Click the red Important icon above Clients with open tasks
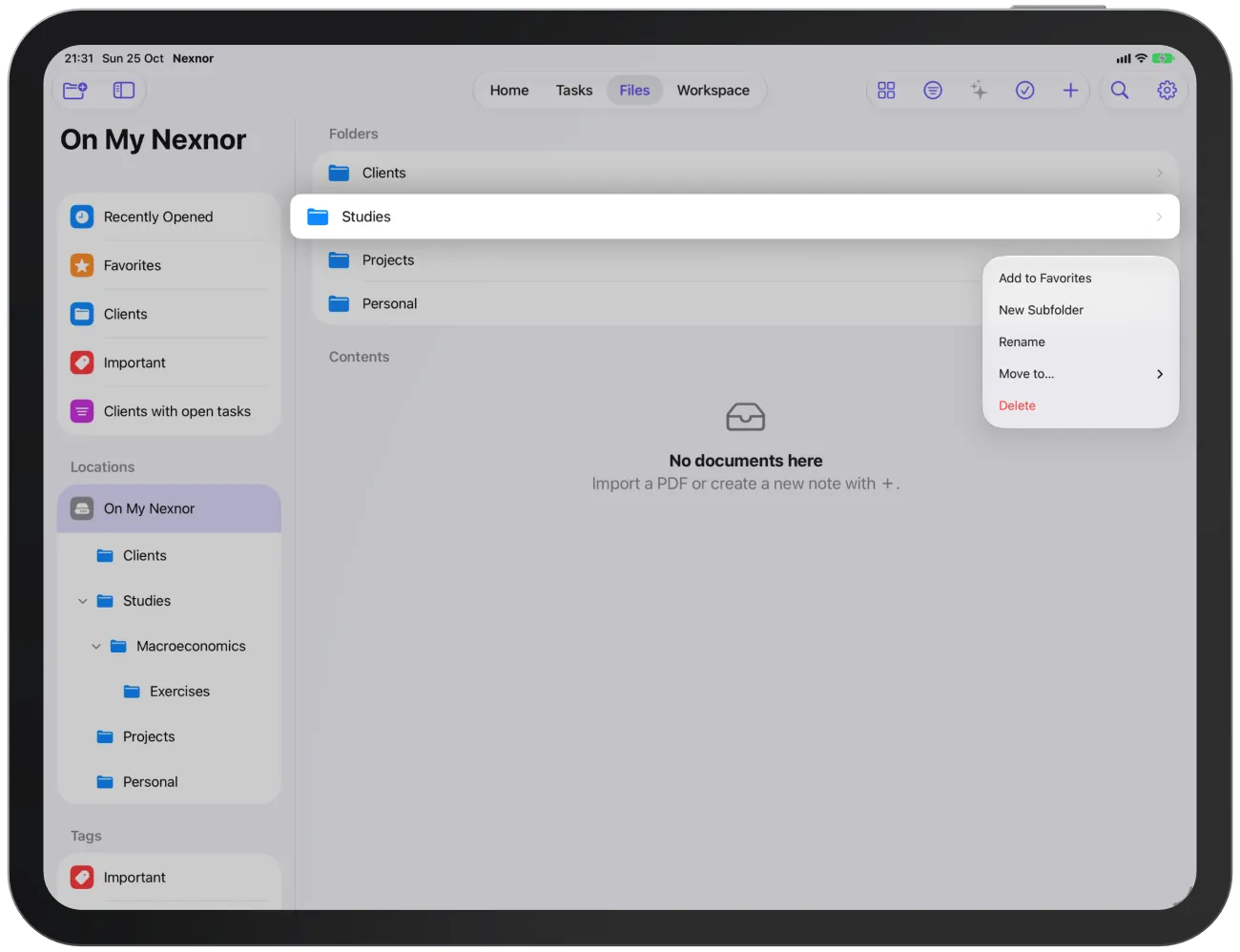Screen dimensions: 1240x952 82,362
